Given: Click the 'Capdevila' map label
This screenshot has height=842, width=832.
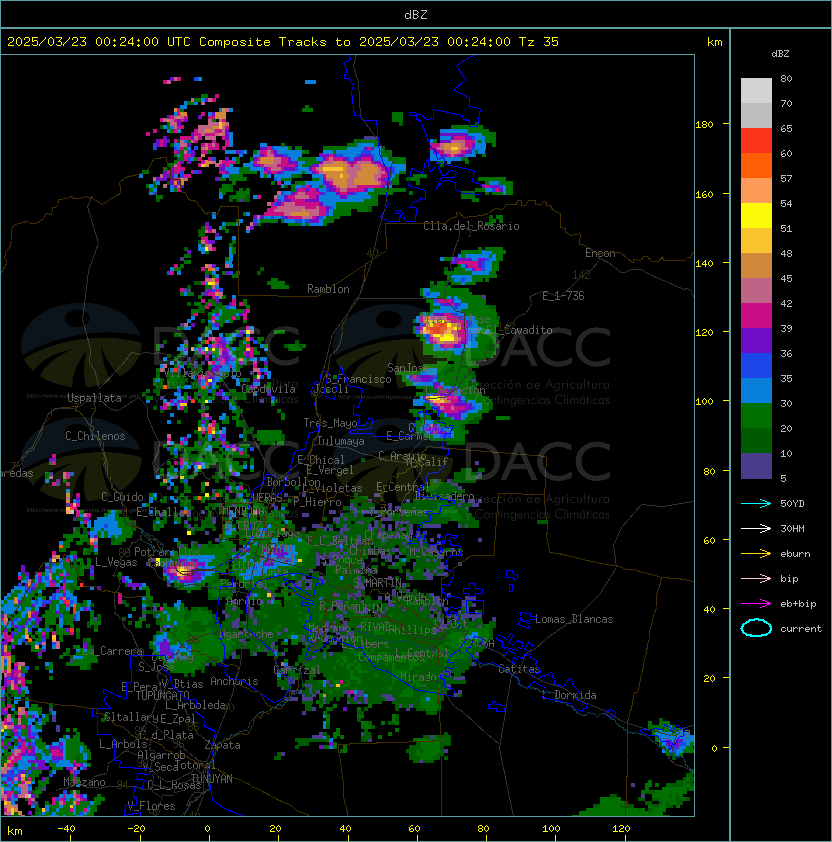Looking at the screenshot, I should pos(268,389).
